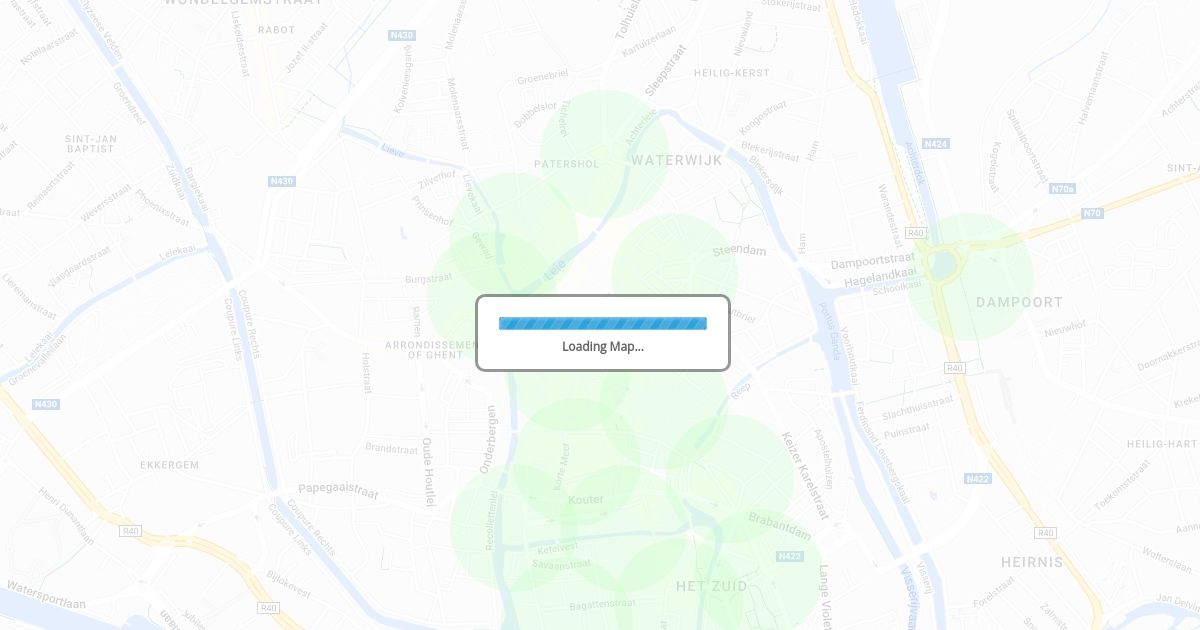Click the Steendam street label
The height and width of the screenshot is (630, 1200).
tap(739, 251)
